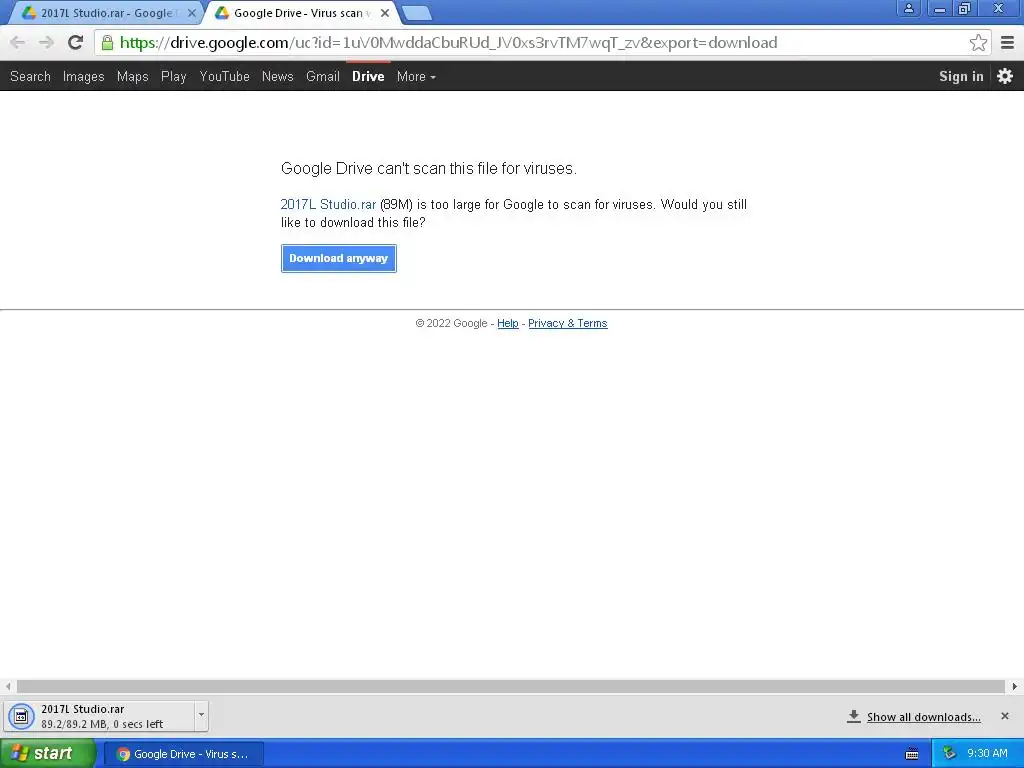Click the horizontal scrollbar track

point(511,686)
